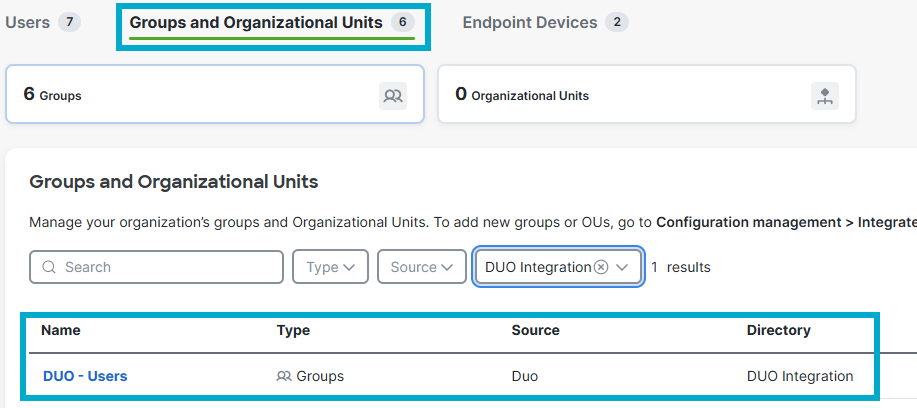The image size is (917, 408).
Task: Click the Endpoint Devices count badge 2
Action: (x=617, y=22)
